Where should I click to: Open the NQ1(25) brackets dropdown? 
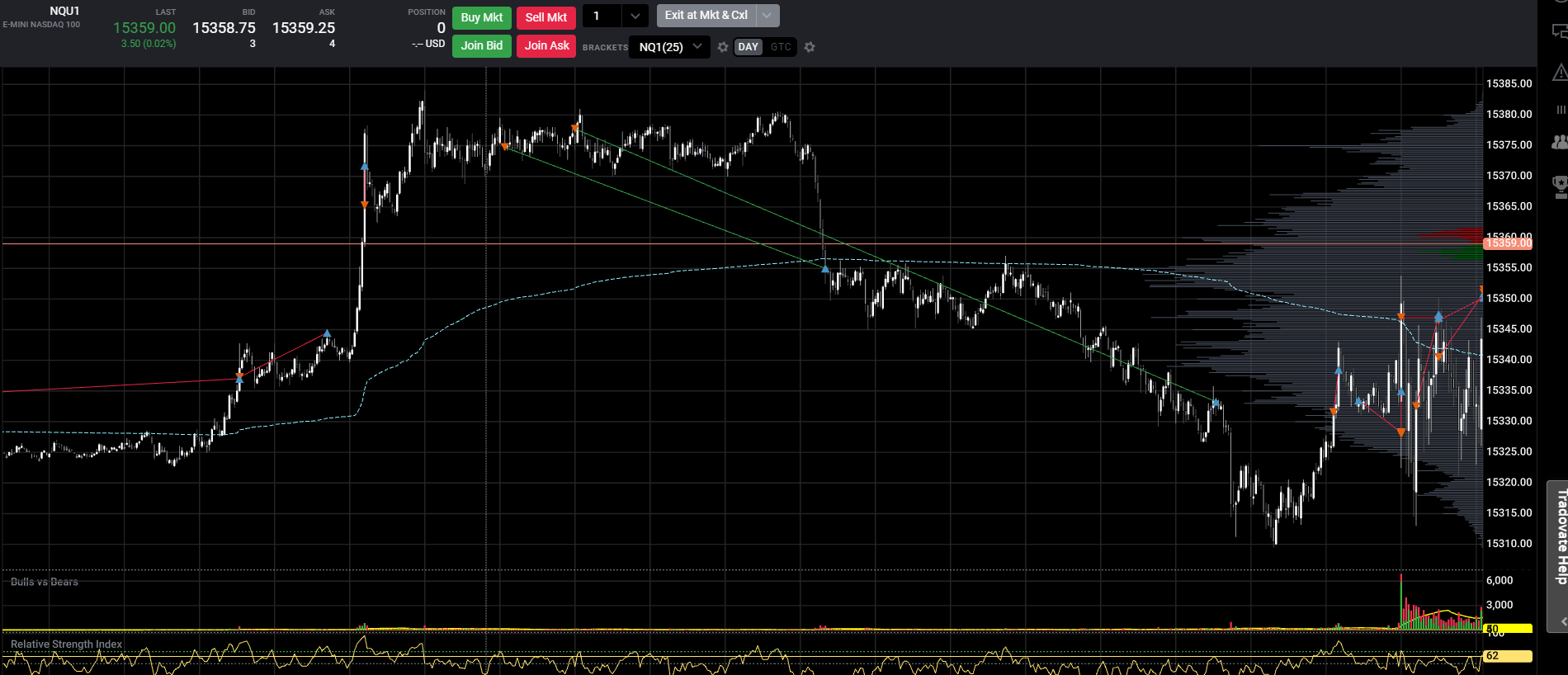pos(669,47)
